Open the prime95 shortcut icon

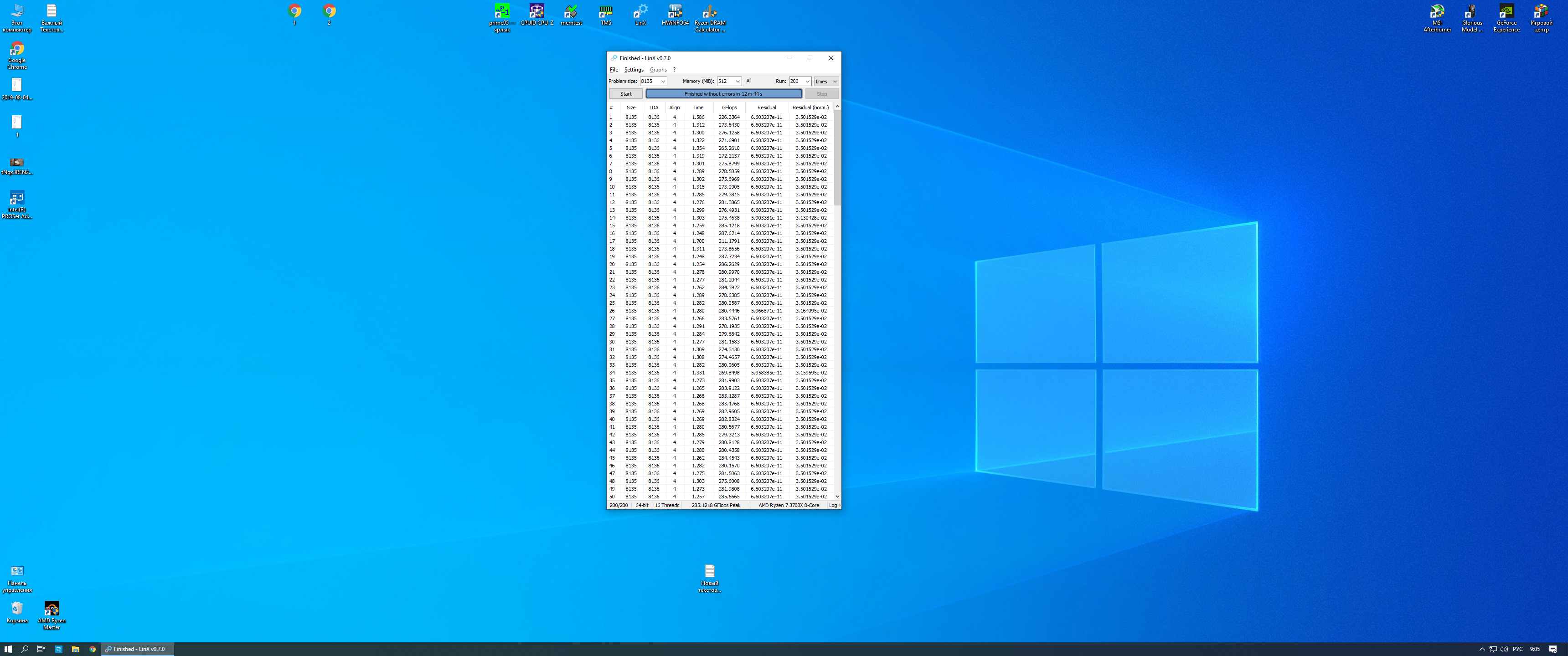(502, 12)
